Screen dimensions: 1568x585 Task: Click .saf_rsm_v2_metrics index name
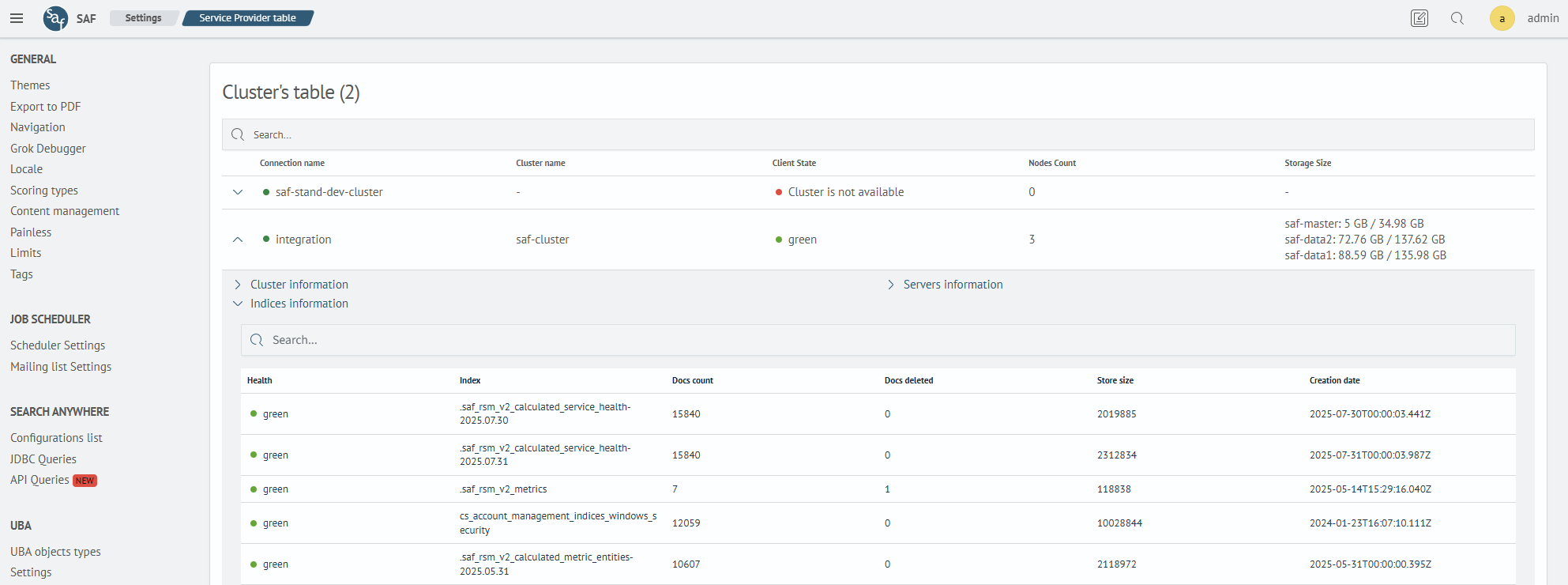(503, 489)
